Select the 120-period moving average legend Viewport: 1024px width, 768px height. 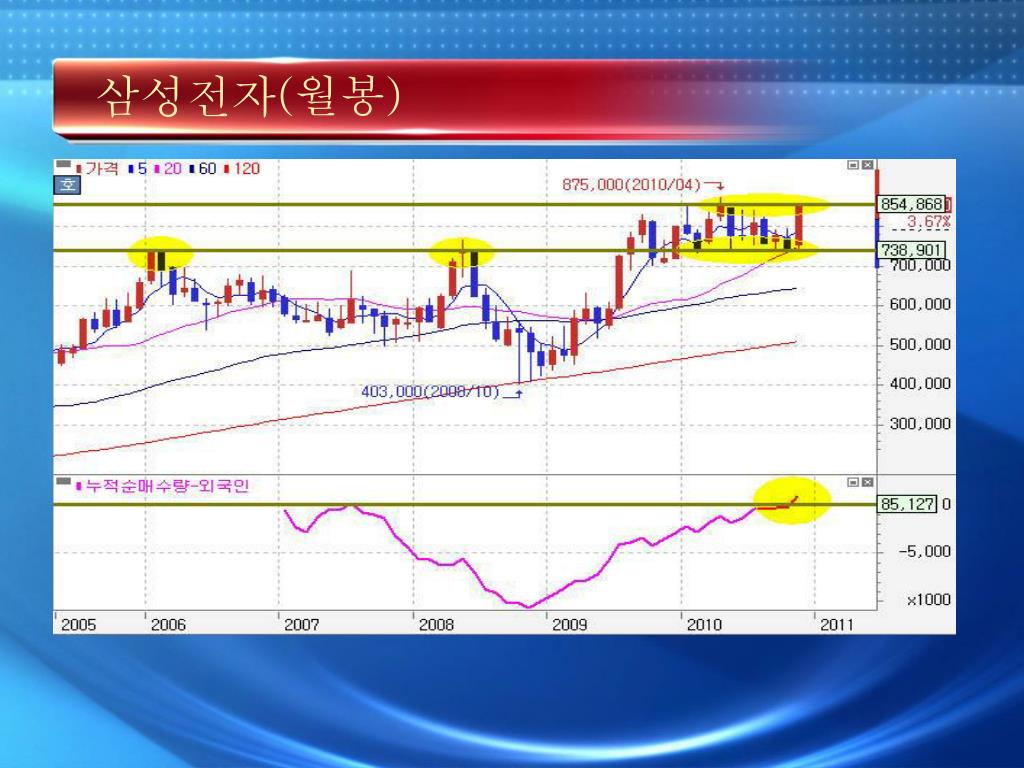pos(242,168)
